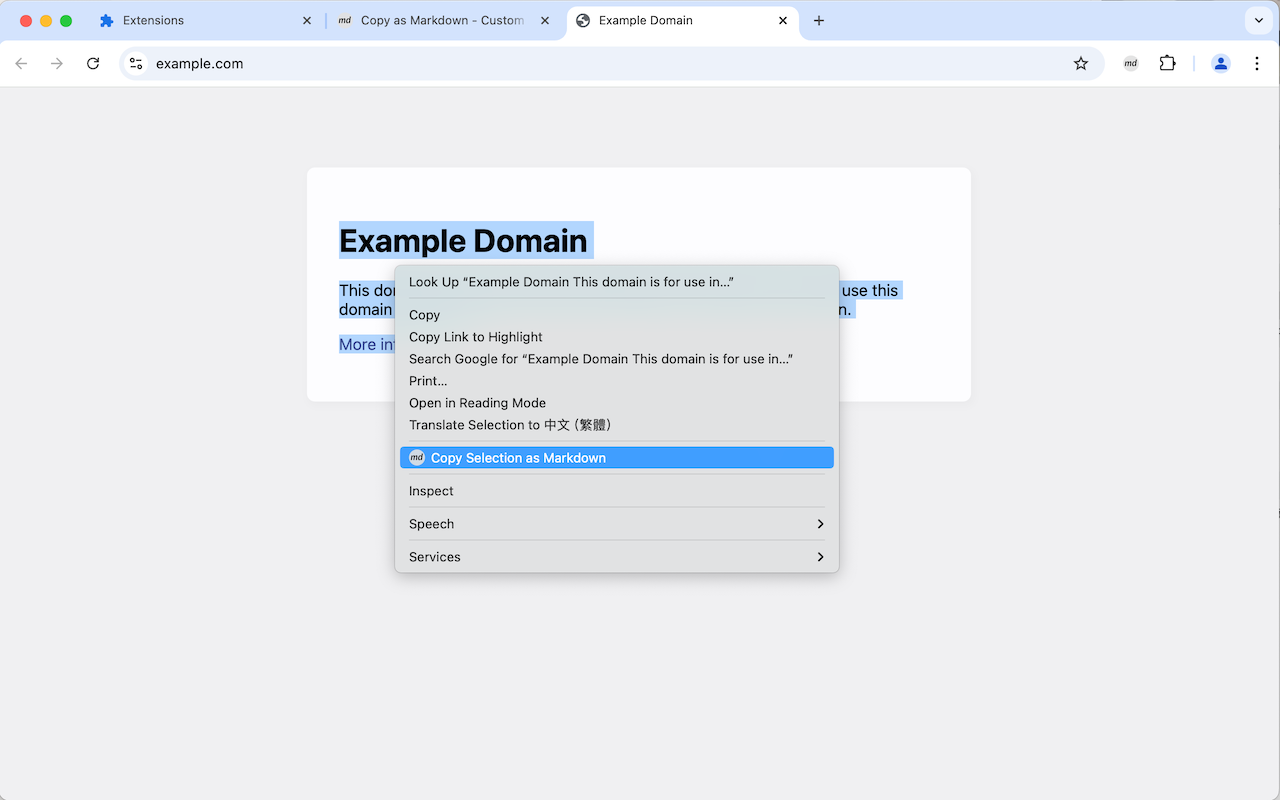This screenshot has height=800, width=1280.
Task: Open the More information link
Action: [366, 343]
